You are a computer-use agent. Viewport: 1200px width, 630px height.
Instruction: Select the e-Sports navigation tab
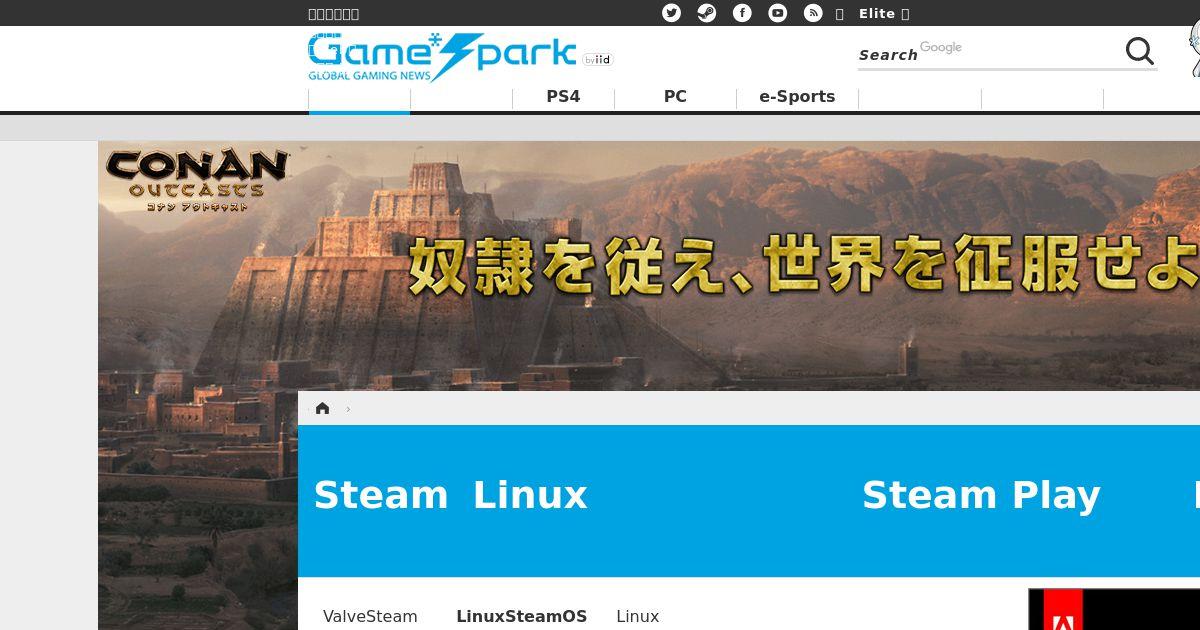[x=797, y=97]
